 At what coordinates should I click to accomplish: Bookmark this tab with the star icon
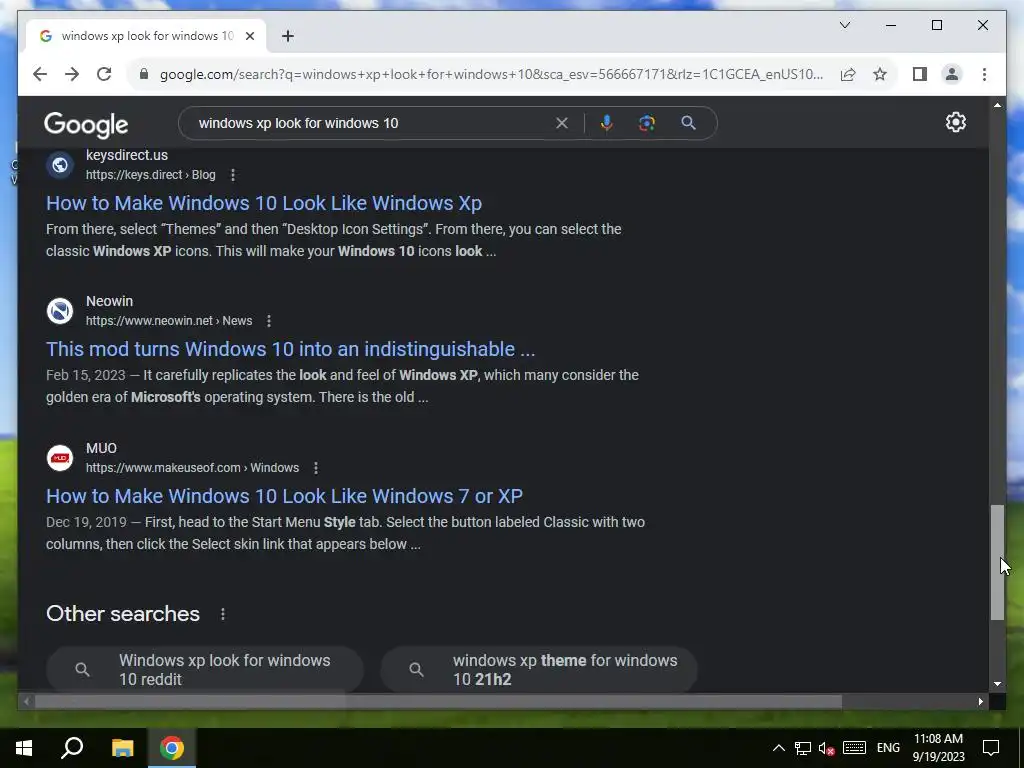click(880, 74)
